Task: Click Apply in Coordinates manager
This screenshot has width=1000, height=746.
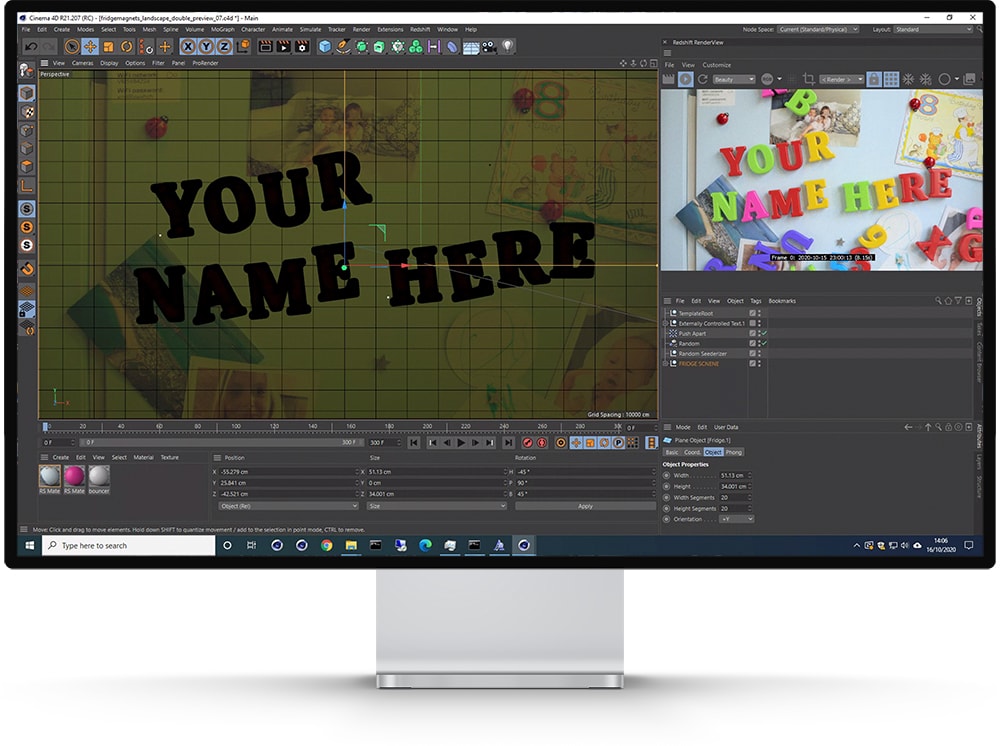Action: point(585,506)
